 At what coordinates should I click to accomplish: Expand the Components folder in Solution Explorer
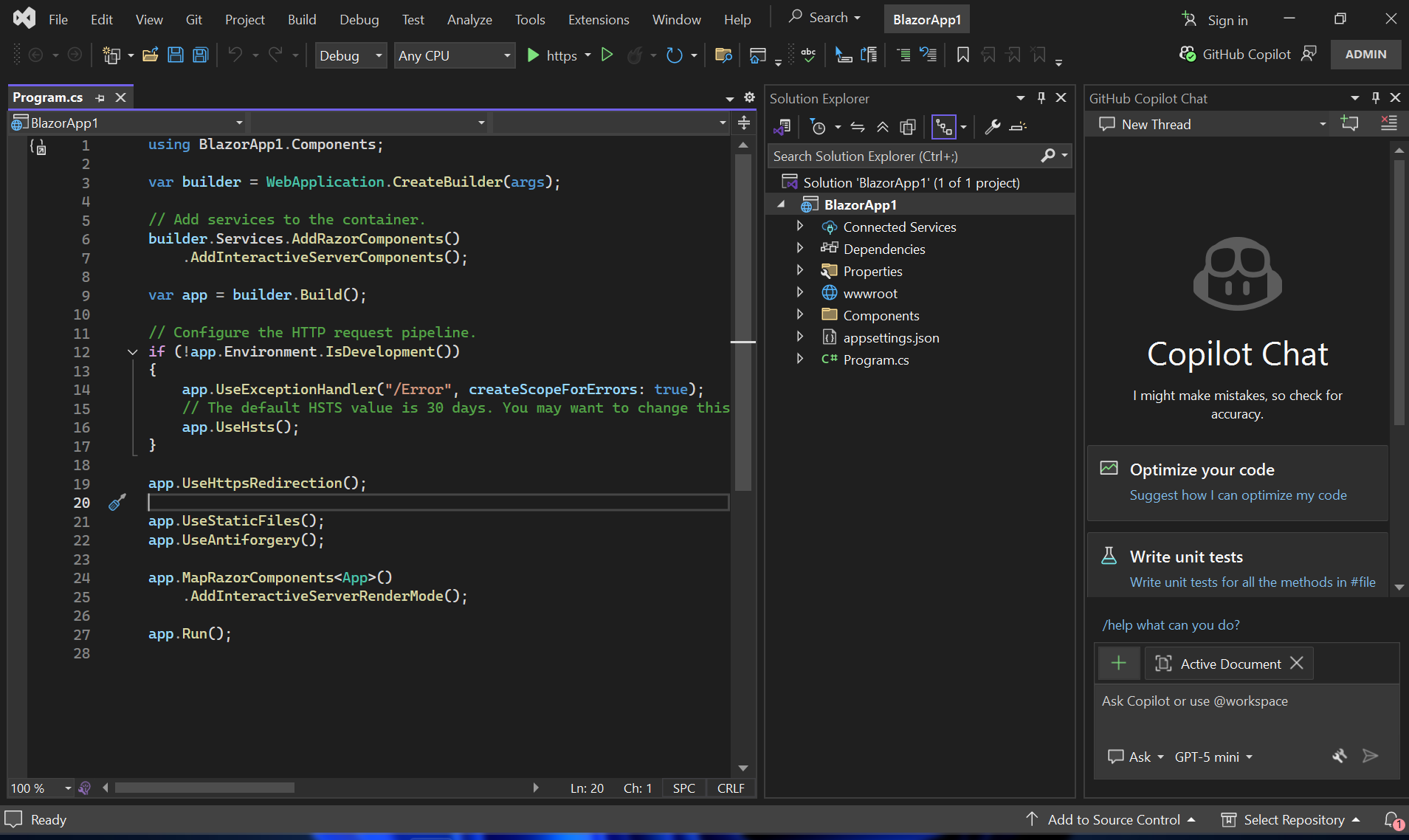point(800,315)
